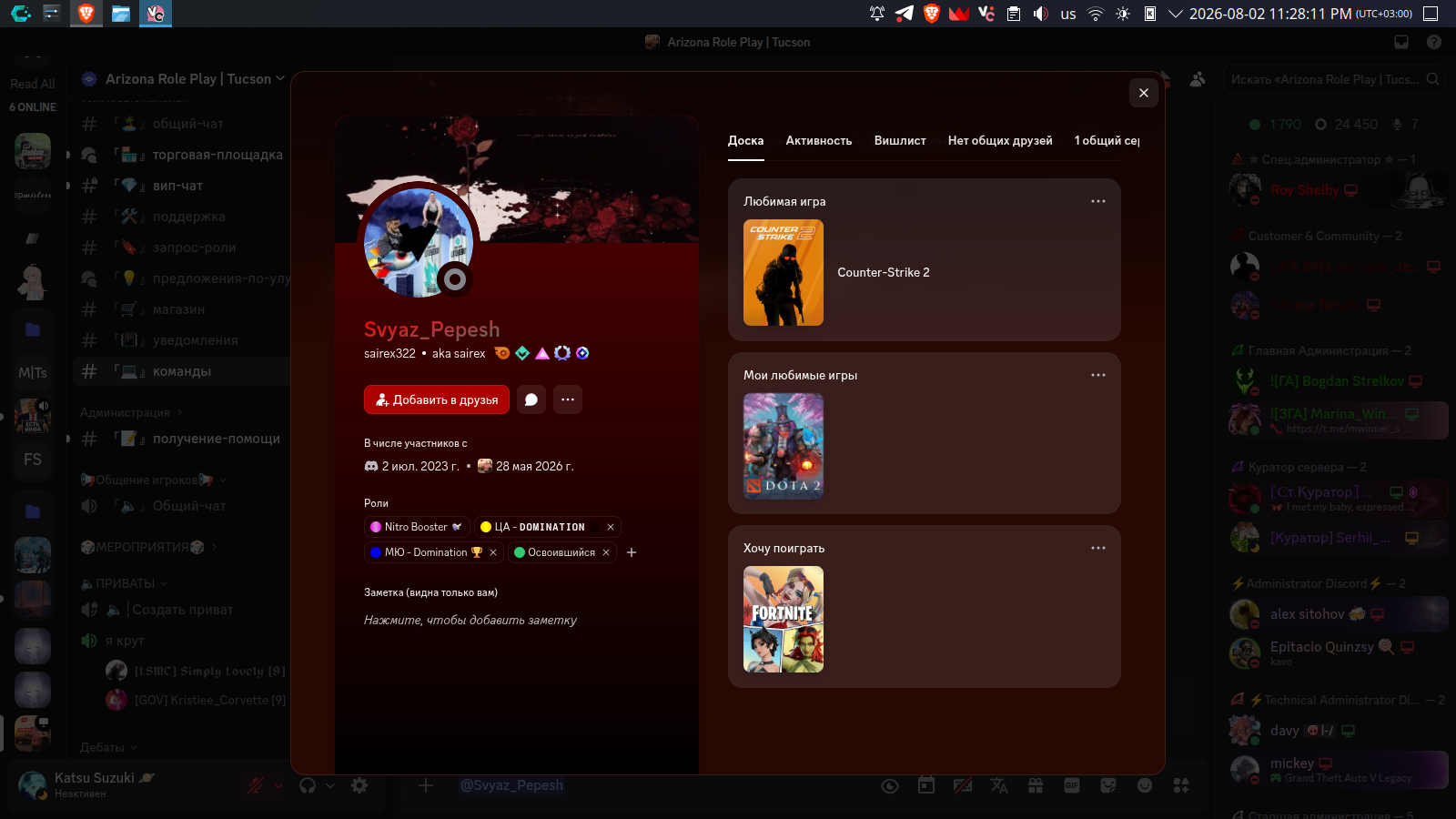
Task: Click the plus icon to add a role
Action: point(632,552)
